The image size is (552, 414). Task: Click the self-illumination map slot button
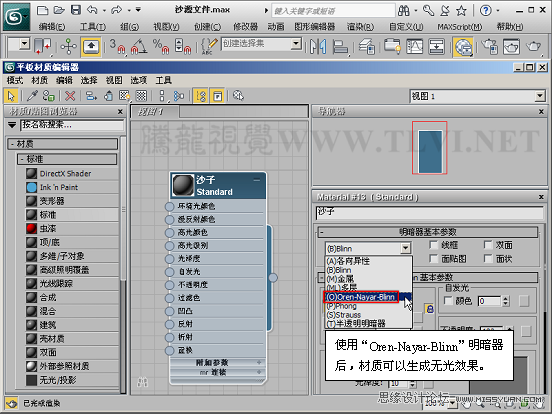coord(524,301)
